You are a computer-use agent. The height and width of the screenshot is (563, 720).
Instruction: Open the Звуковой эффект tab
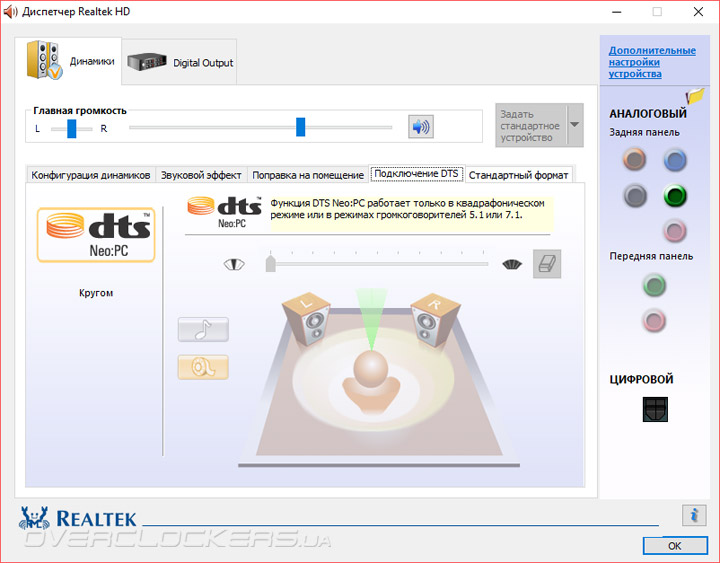pyautogui.click(x=201, y=175)
